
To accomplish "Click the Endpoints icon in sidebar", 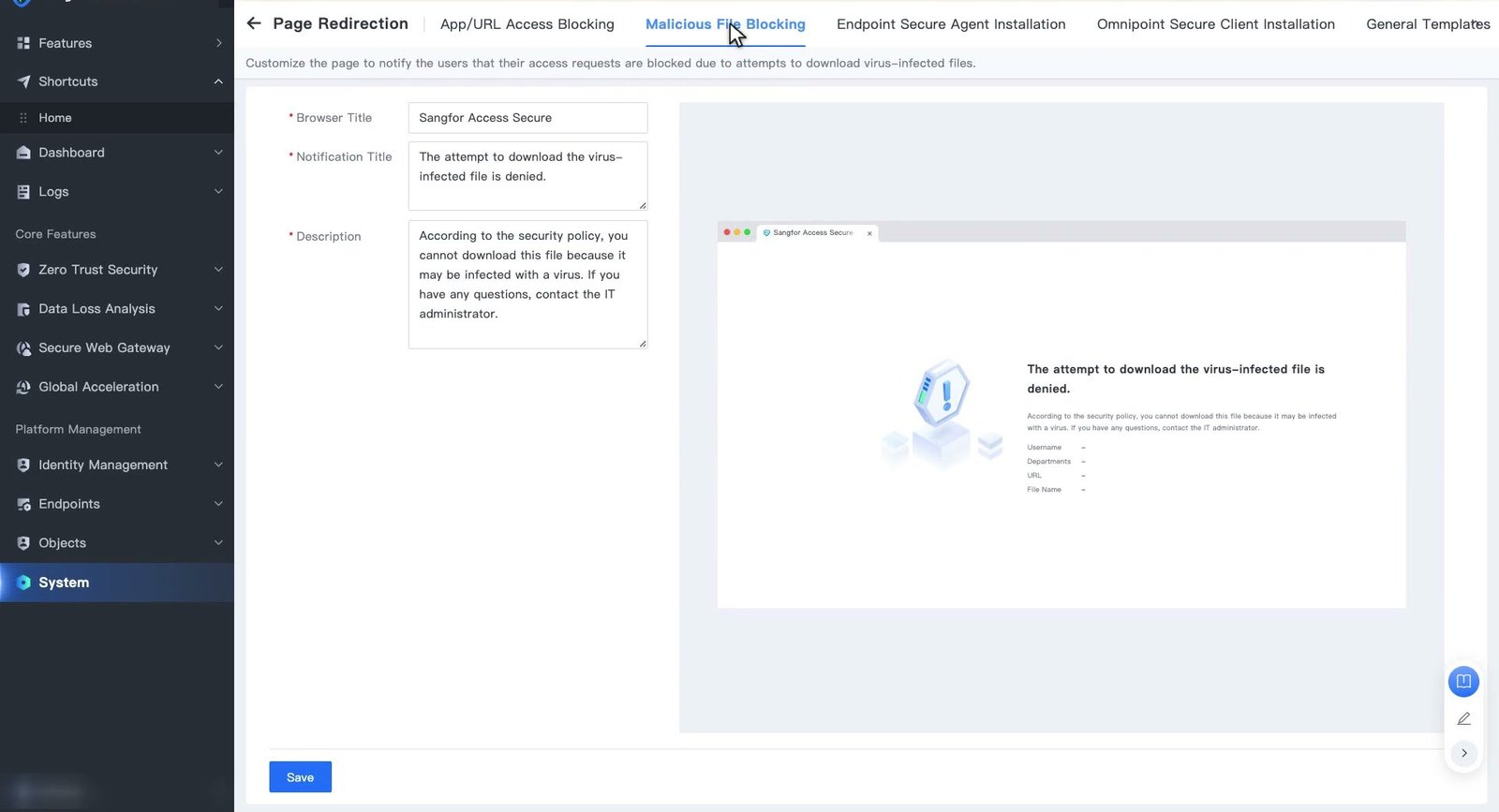I will coord(23,504).
